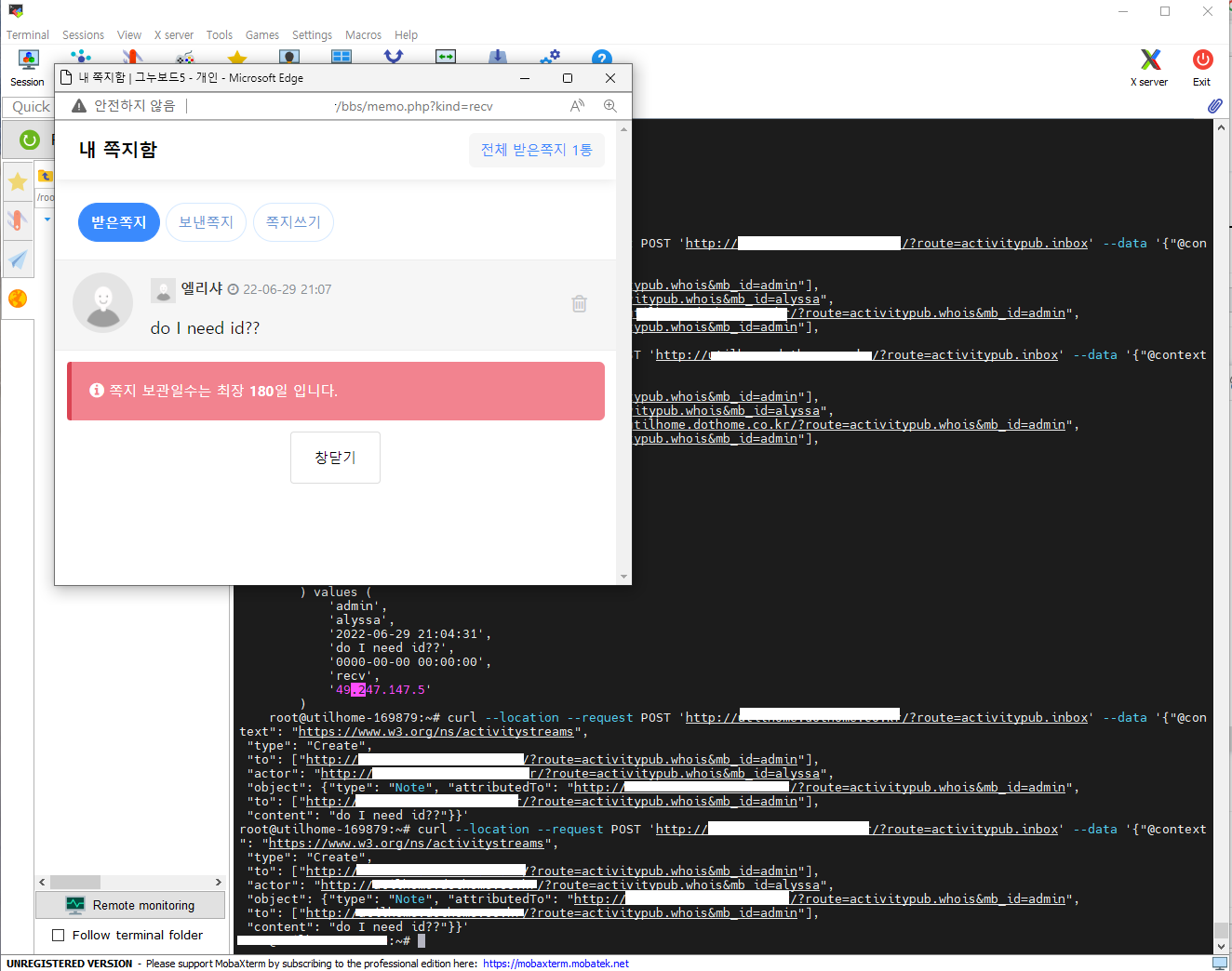1232x971 pixels.
Task: Click the green refresh icon
Action: click(x=30, y=140)
